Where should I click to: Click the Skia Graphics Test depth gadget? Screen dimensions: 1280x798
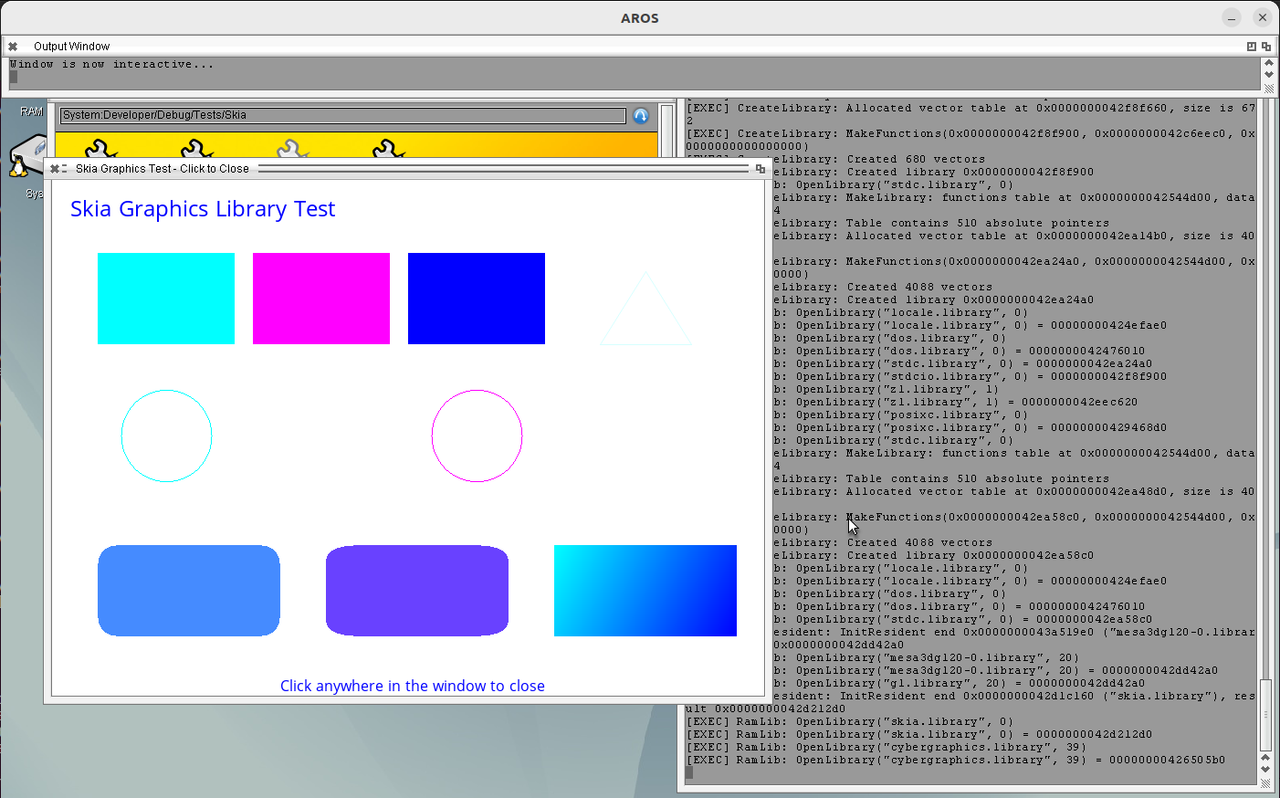[x=760, y=169]
